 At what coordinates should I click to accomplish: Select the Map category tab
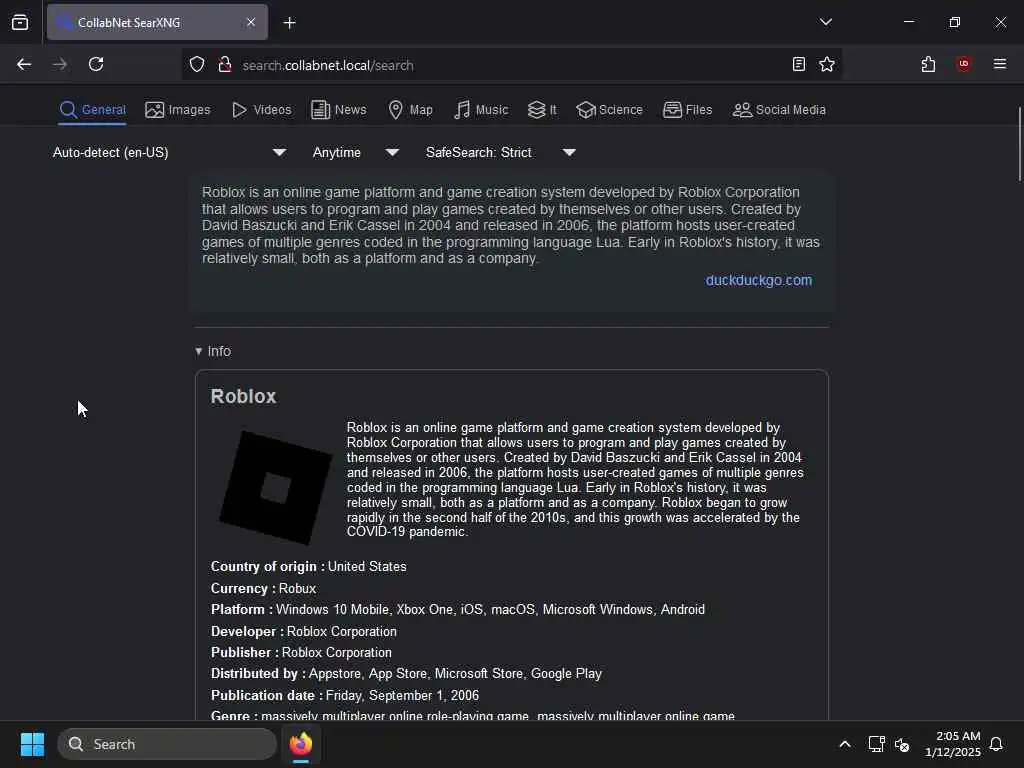[x=410, y=110]
